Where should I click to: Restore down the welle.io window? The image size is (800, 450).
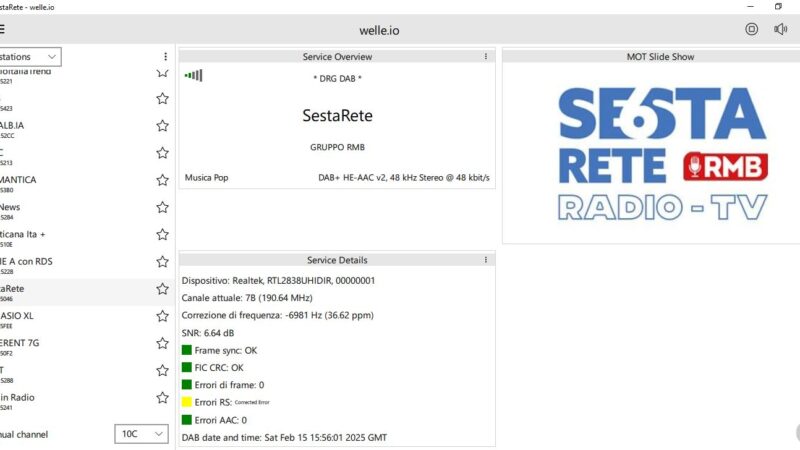point(778,7)
